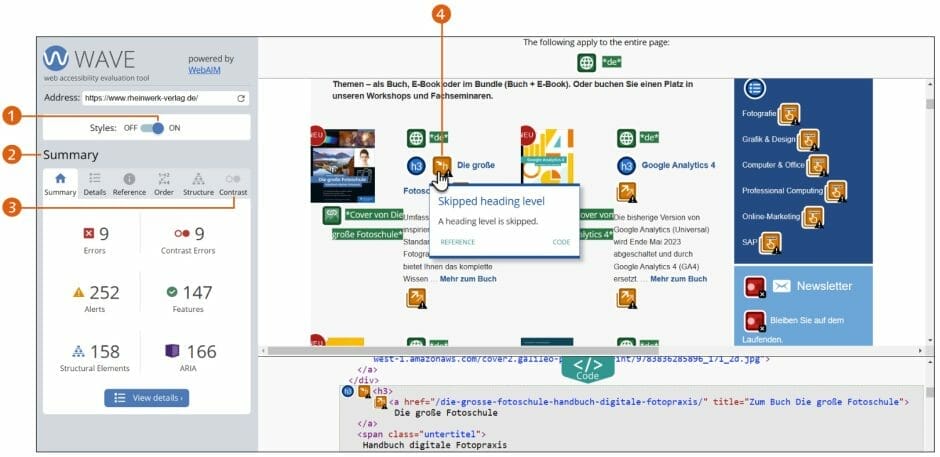Click the link icon beside Cover von Die
Screen dimensions: 940x457
[332, 215]
